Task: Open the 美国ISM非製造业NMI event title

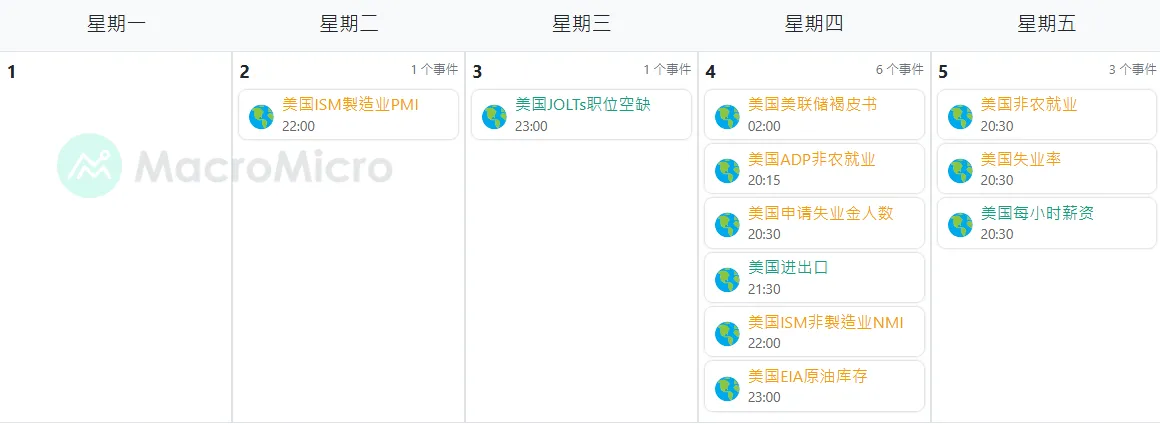Action: pos(825,322)
